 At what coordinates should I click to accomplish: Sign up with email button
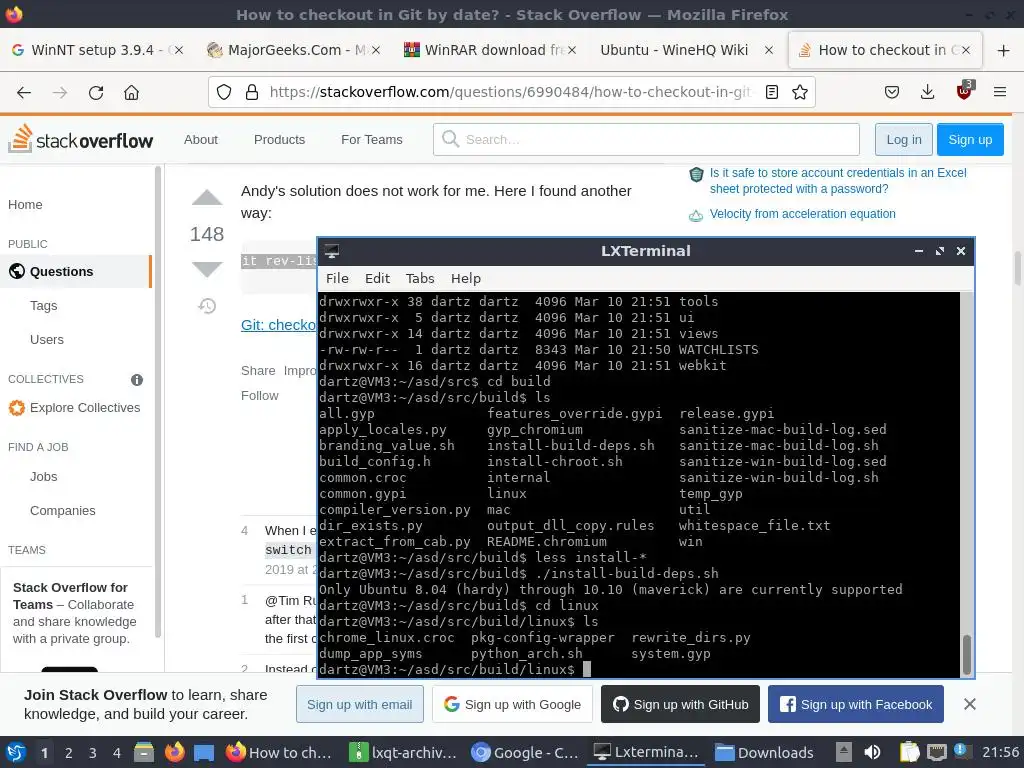[360, 704]
